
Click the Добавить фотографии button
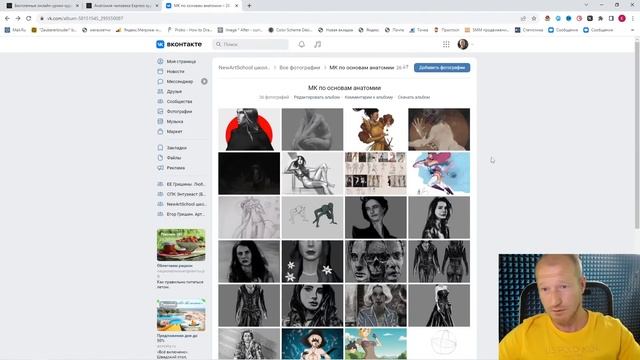(442, 68)
